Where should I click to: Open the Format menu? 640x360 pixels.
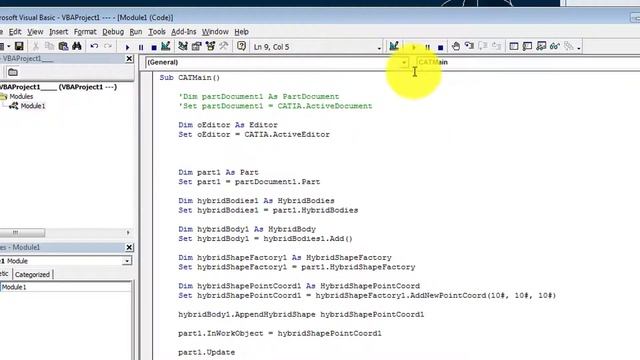[85, 32]
